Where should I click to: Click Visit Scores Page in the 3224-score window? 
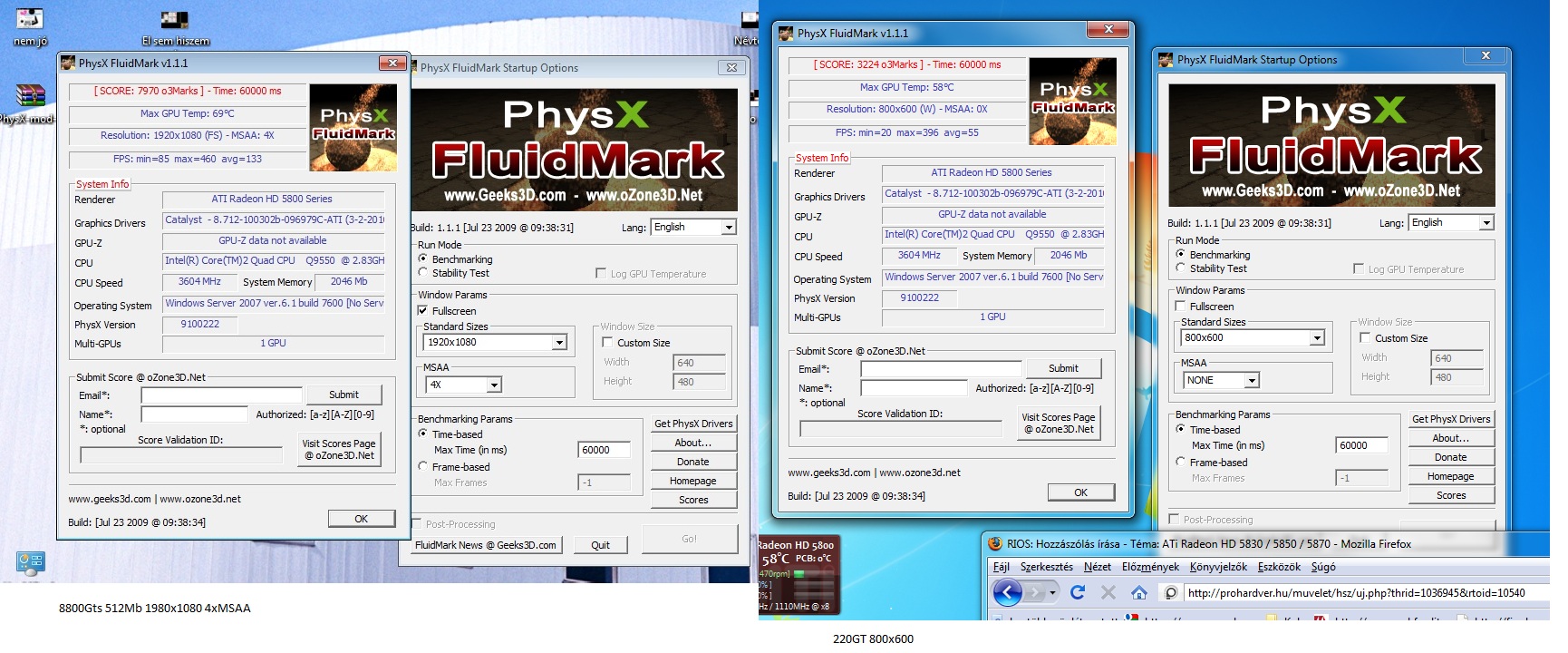pyautogui.click(x=1059, y=423)
